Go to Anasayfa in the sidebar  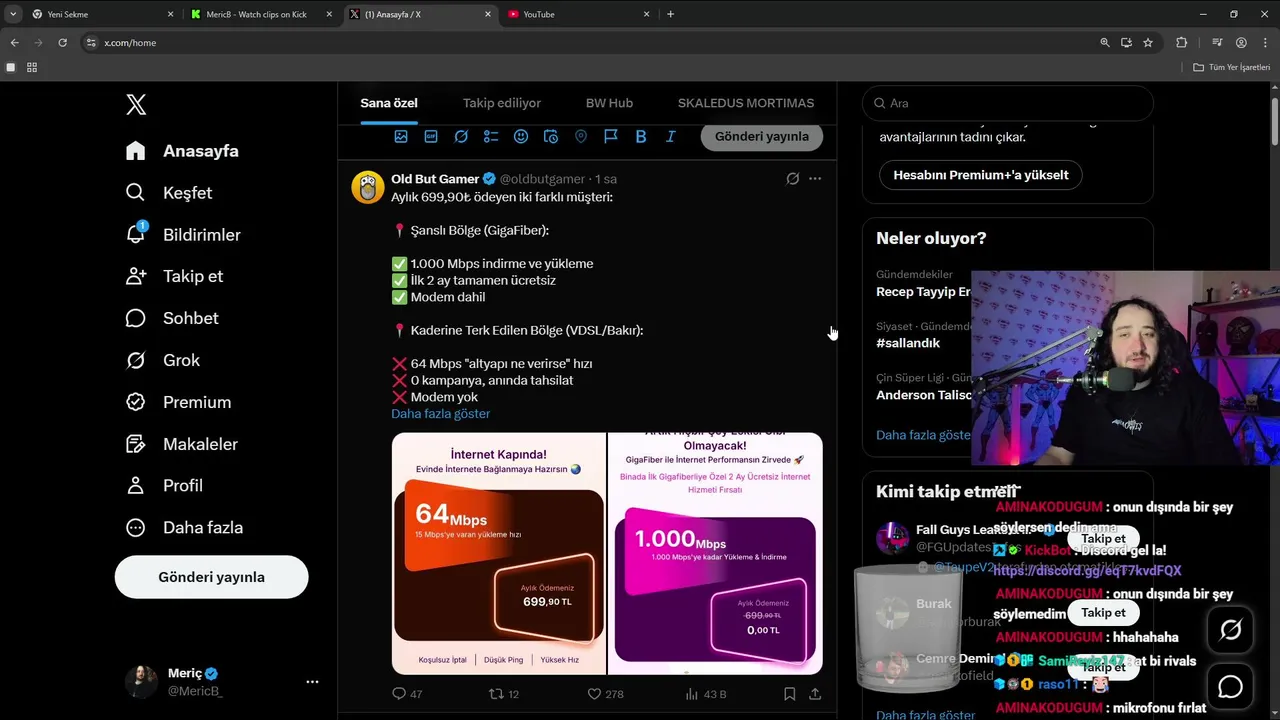pyautogui.click(x=182, y=151)
